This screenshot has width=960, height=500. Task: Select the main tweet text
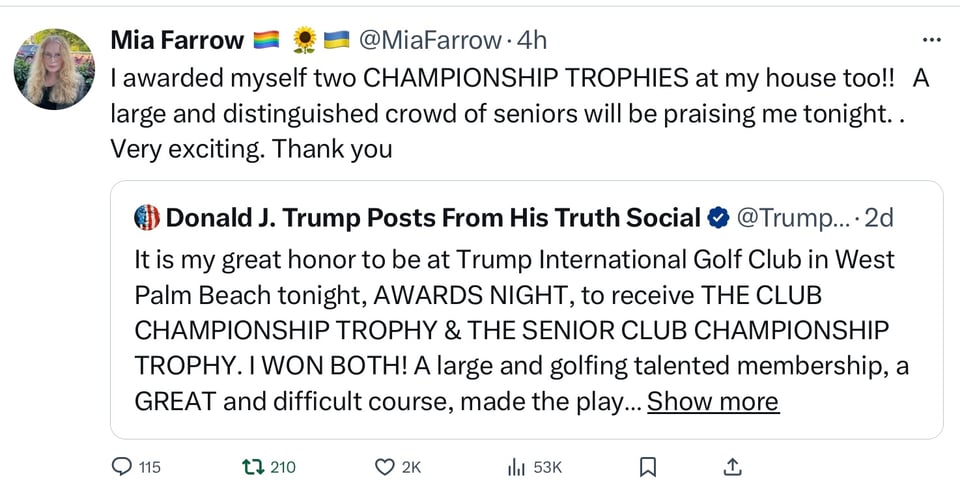(x=500, y=113)
